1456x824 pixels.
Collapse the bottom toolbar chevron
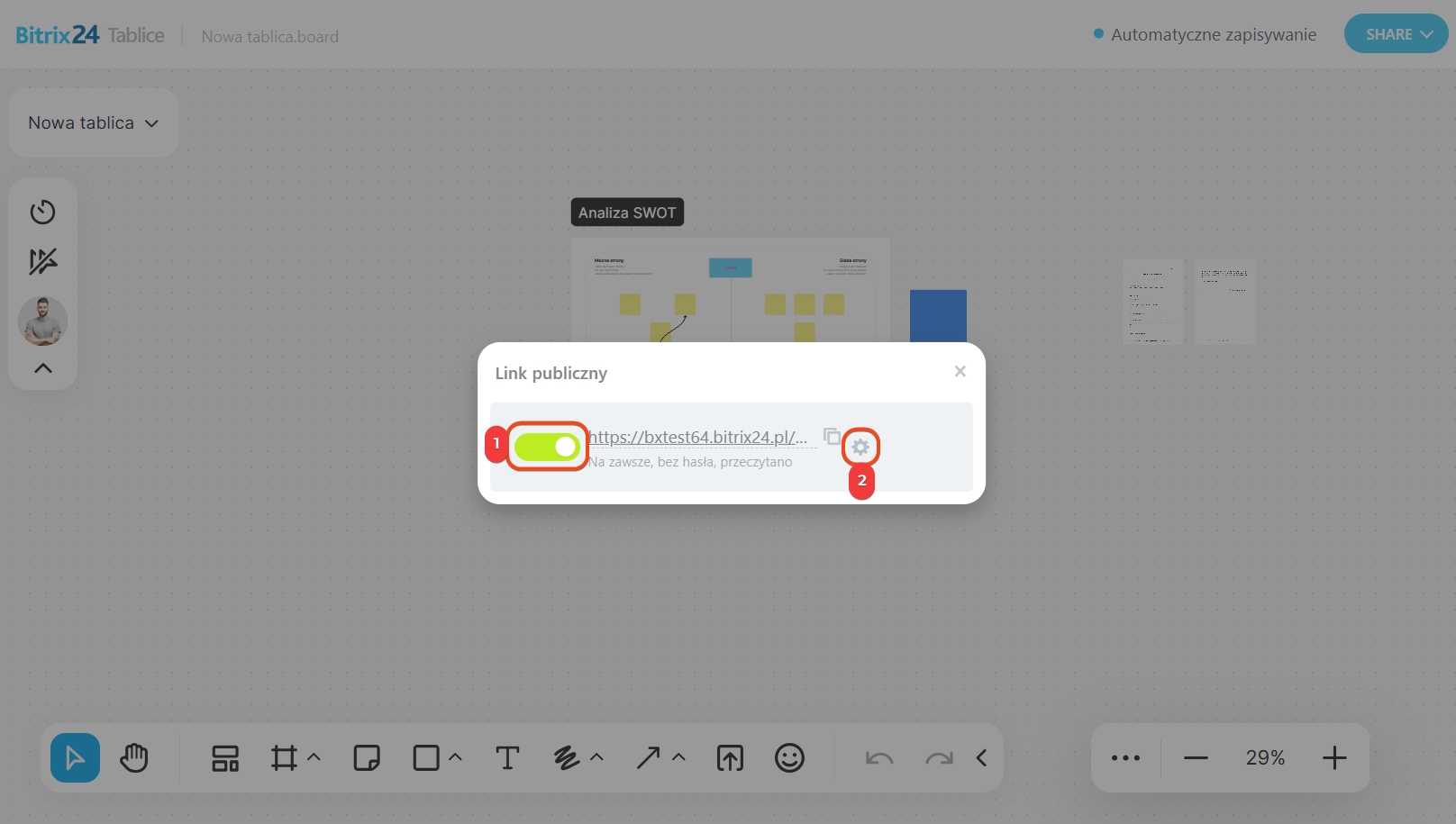point(982,758)
